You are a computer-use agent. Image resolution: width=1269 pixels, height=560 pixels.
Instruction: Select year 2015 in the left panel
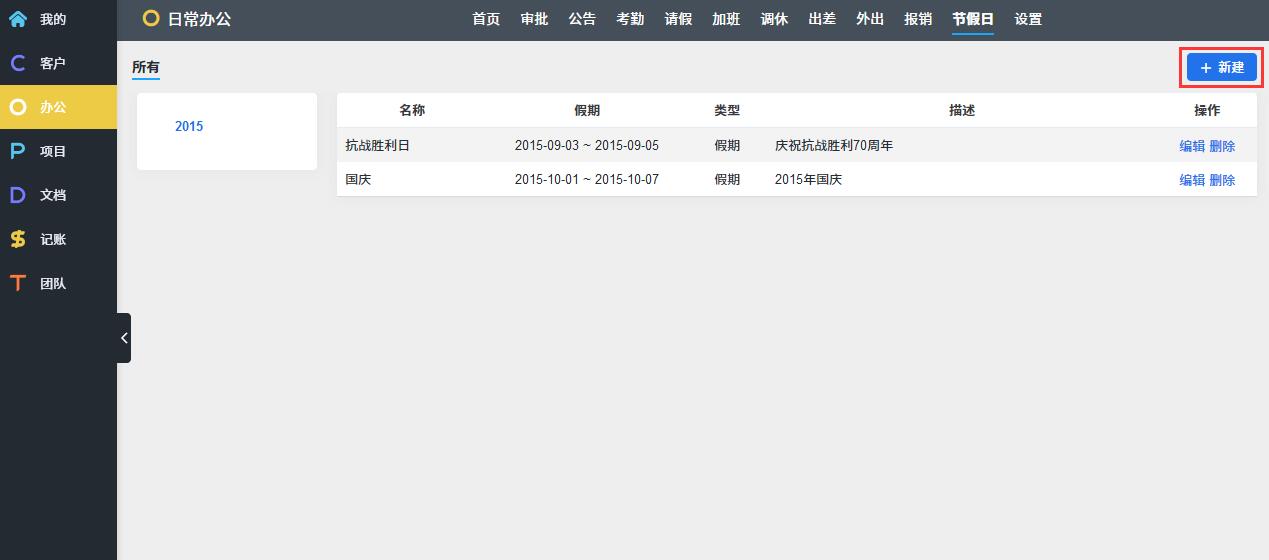[189, 126]
